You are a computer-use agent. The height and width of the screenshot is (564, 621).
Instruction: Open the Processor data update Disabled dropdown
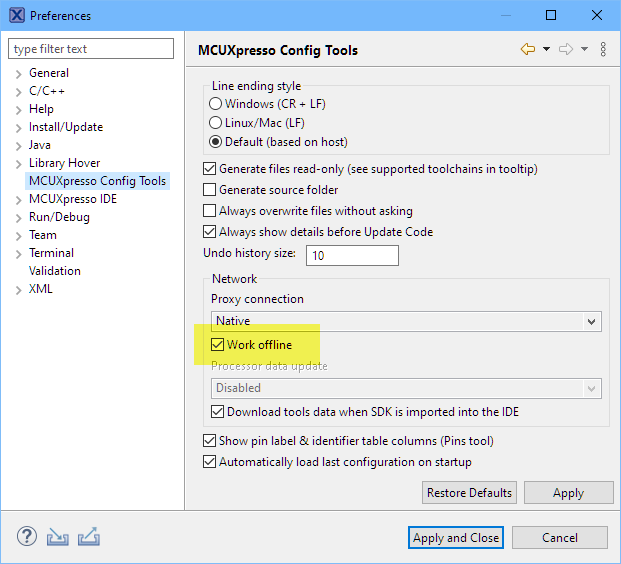click(406, 388)
